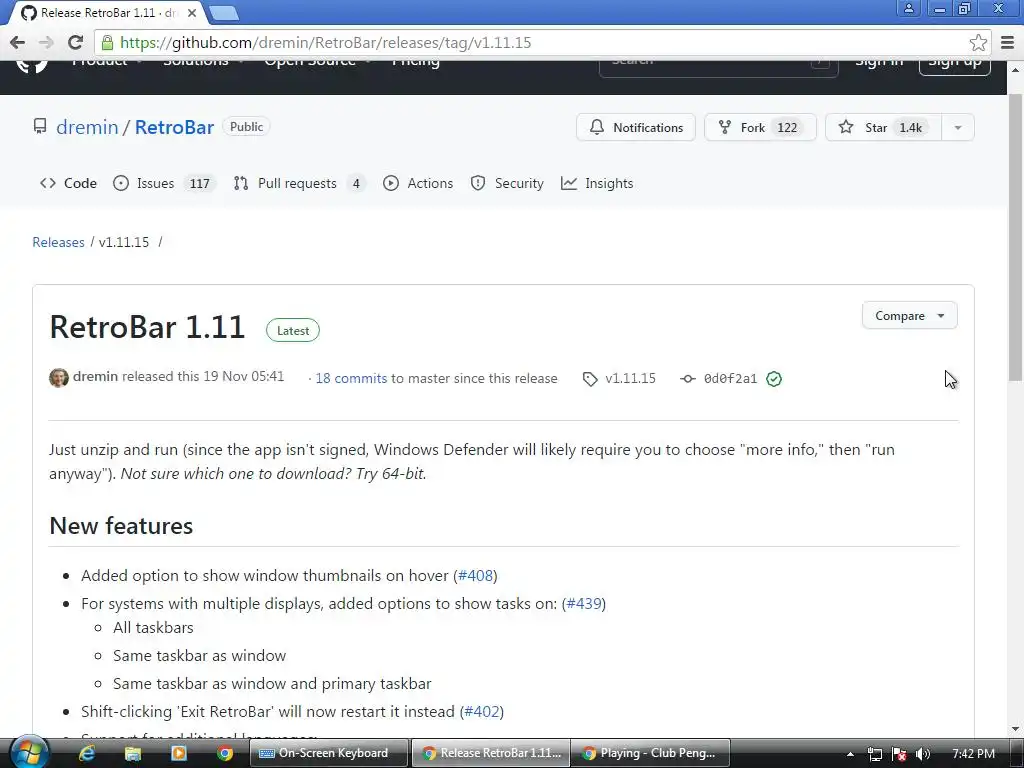Star the RetroBar repository
This screenshot has width=1024, height=768.
[x=884, y=127]
